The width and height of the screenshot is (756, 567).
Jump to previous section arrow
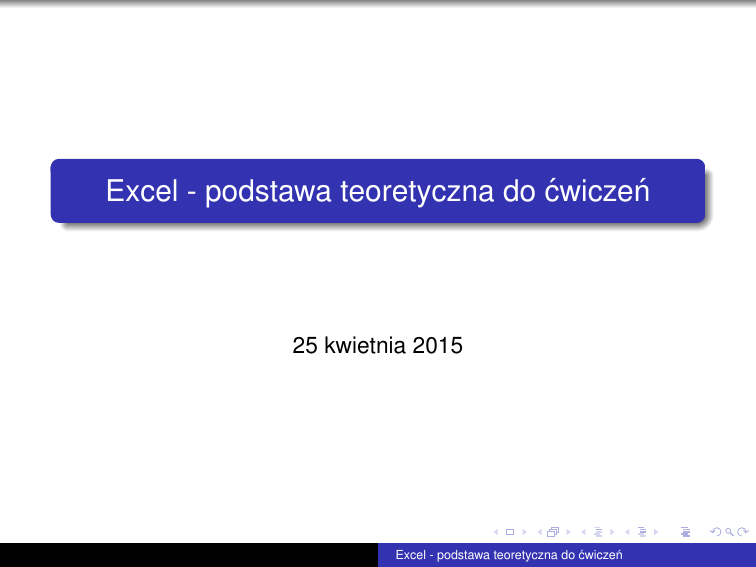[628, 531]
